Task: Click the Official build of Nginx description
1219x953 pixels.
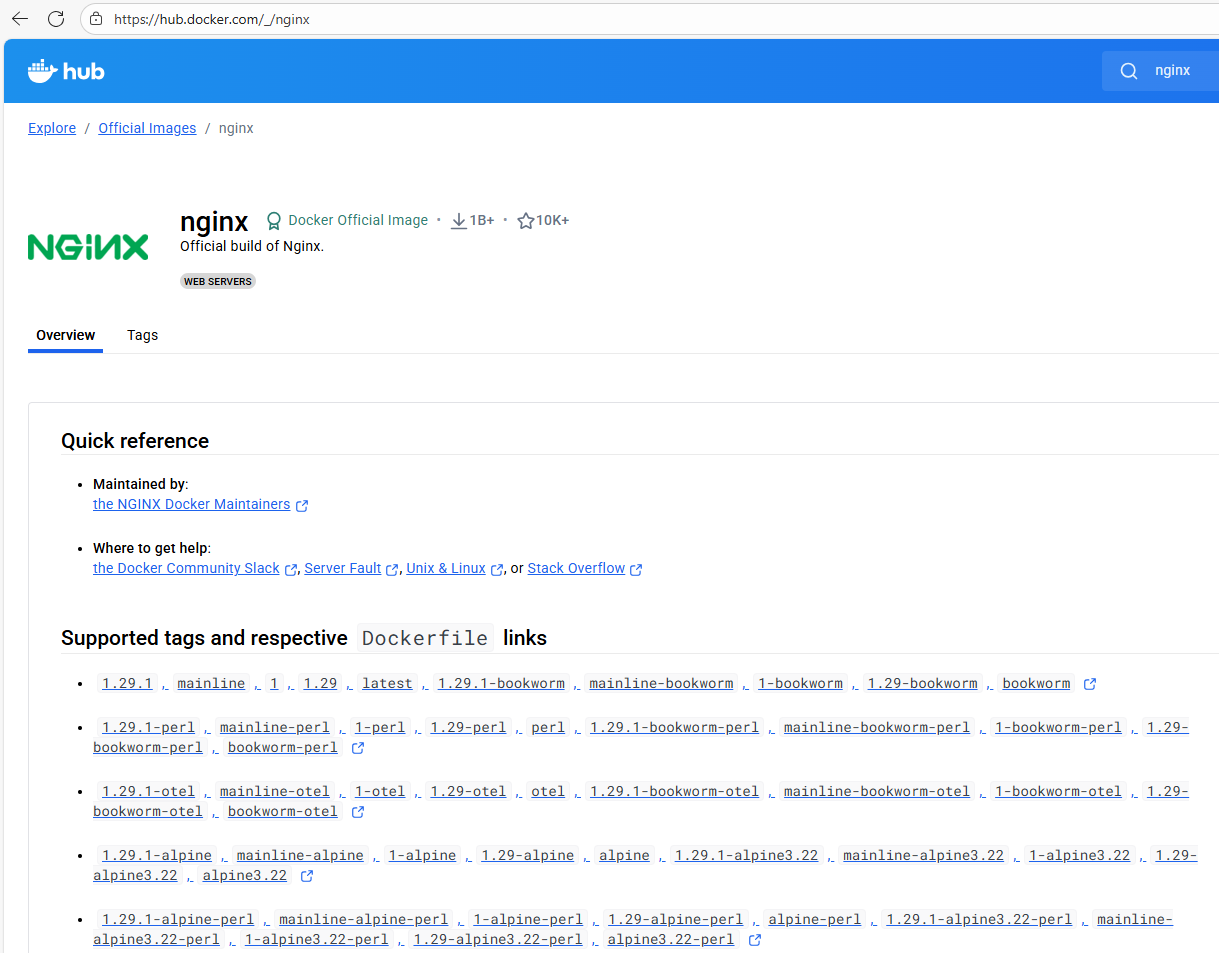Action: (x=252, y=246)
